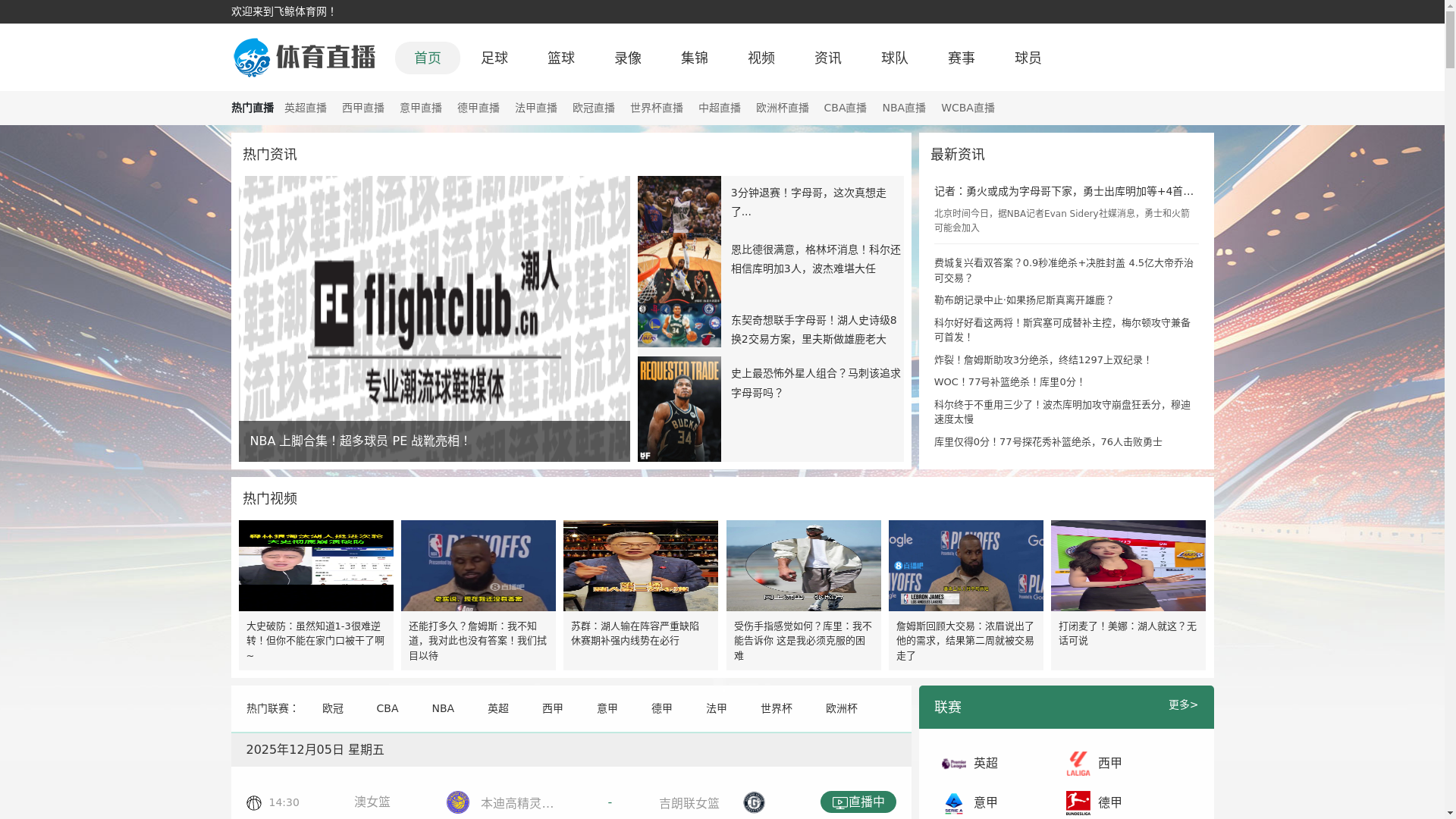Open the 英超直播 link

[305, 108]
